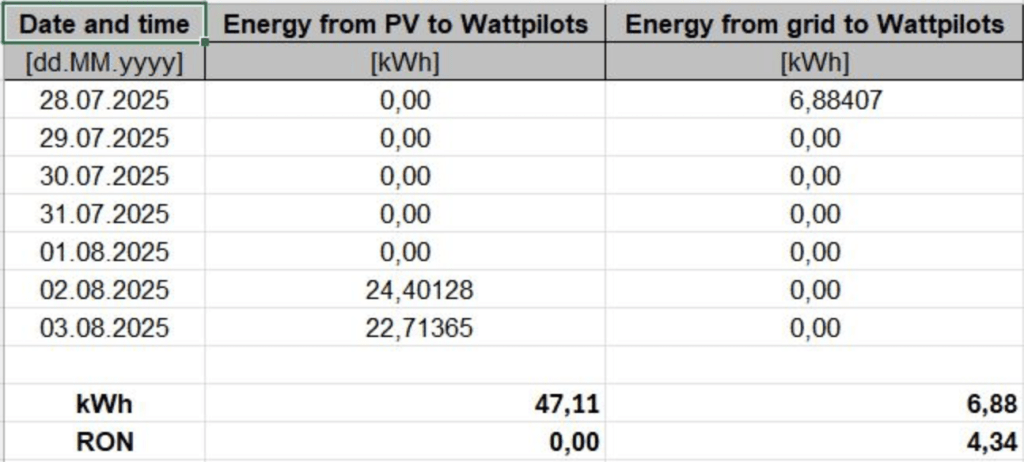Select the date cell 29.07.2025
The height and width of the screenshot is (462, 1024).
coord(104,138)
